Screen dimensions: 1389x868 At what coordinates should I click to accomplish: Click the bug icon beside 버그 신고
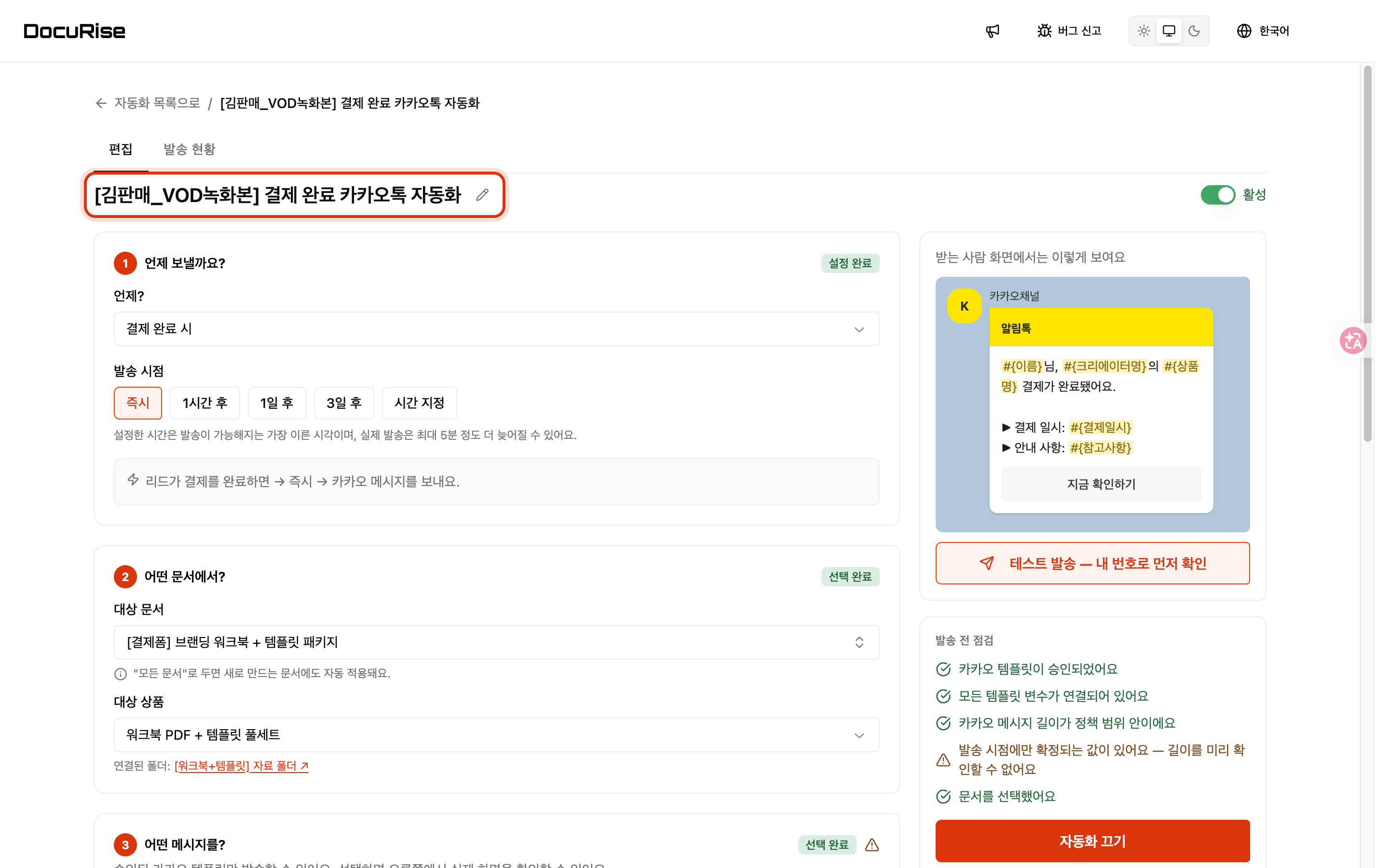click(x=1044, y=31)
